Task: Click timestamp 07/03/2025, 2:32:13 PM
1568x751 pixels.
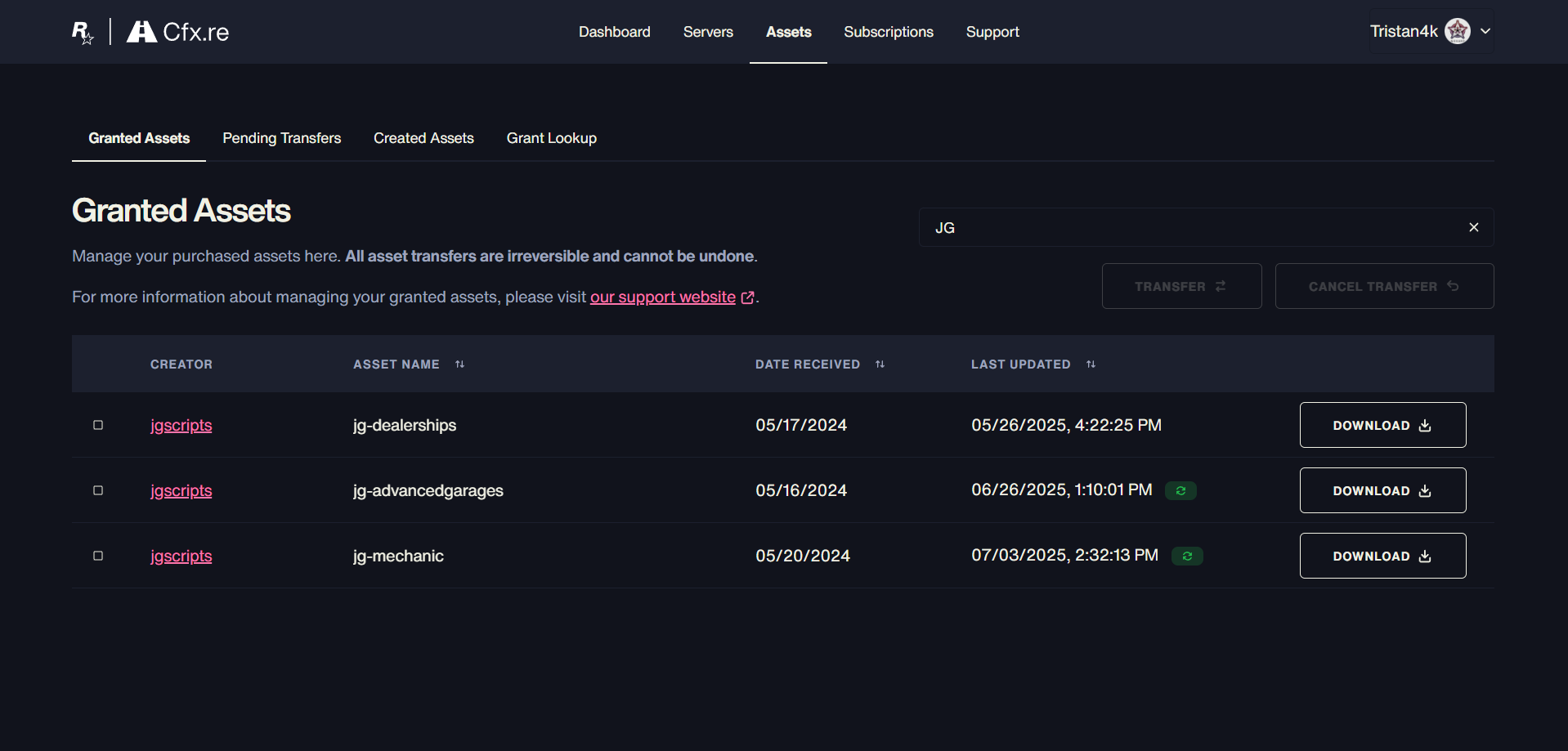Action: (x=1064, y=555)
